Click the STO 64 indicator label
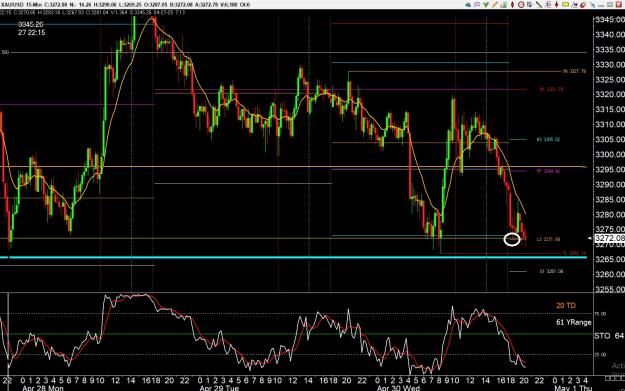This screenshot has height=391, width=625. 609,336
